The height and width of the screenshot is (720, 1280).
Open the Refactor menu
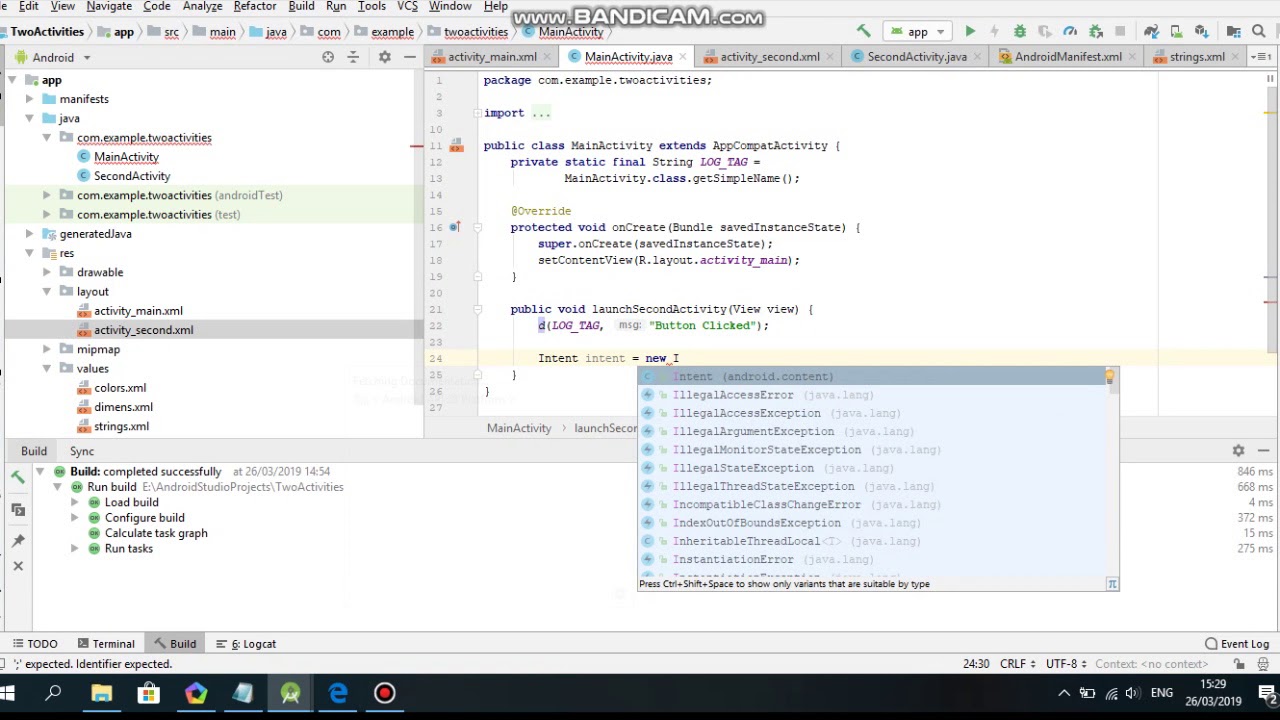[254, 6]
